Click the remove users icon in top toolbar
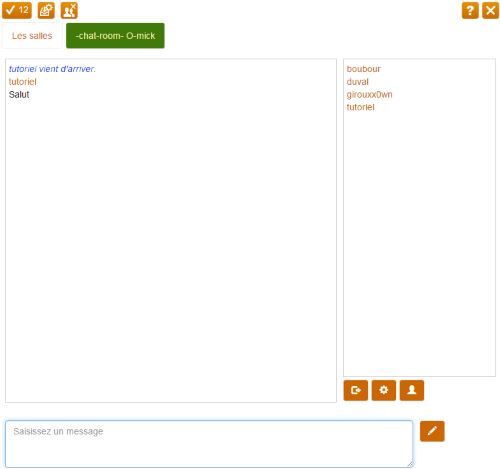The width and height of the screenshot is (500, 469). click(x=69, y=10)
